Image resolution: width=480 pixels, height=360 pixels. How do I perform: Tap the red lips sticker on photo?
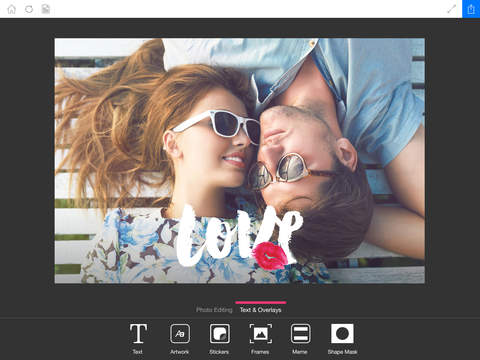(x=270, y=255)
